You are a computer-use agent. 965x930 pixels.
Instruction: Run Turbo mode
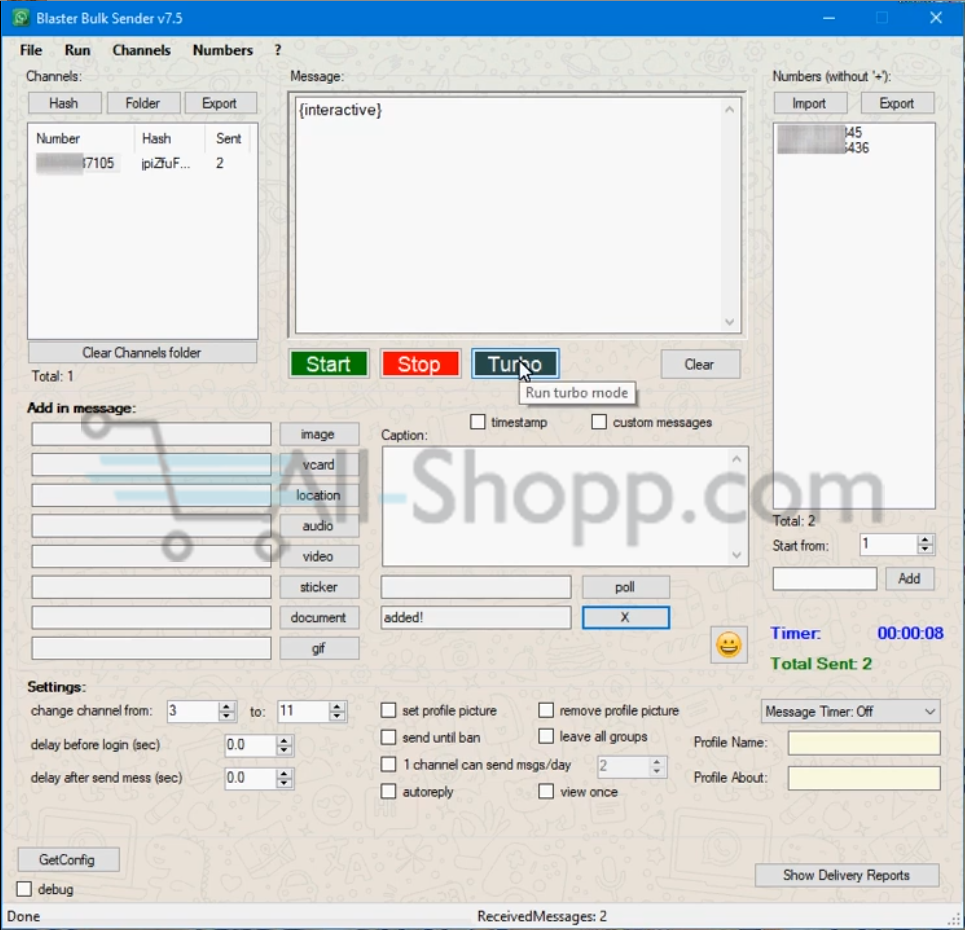tap(514, 364)
